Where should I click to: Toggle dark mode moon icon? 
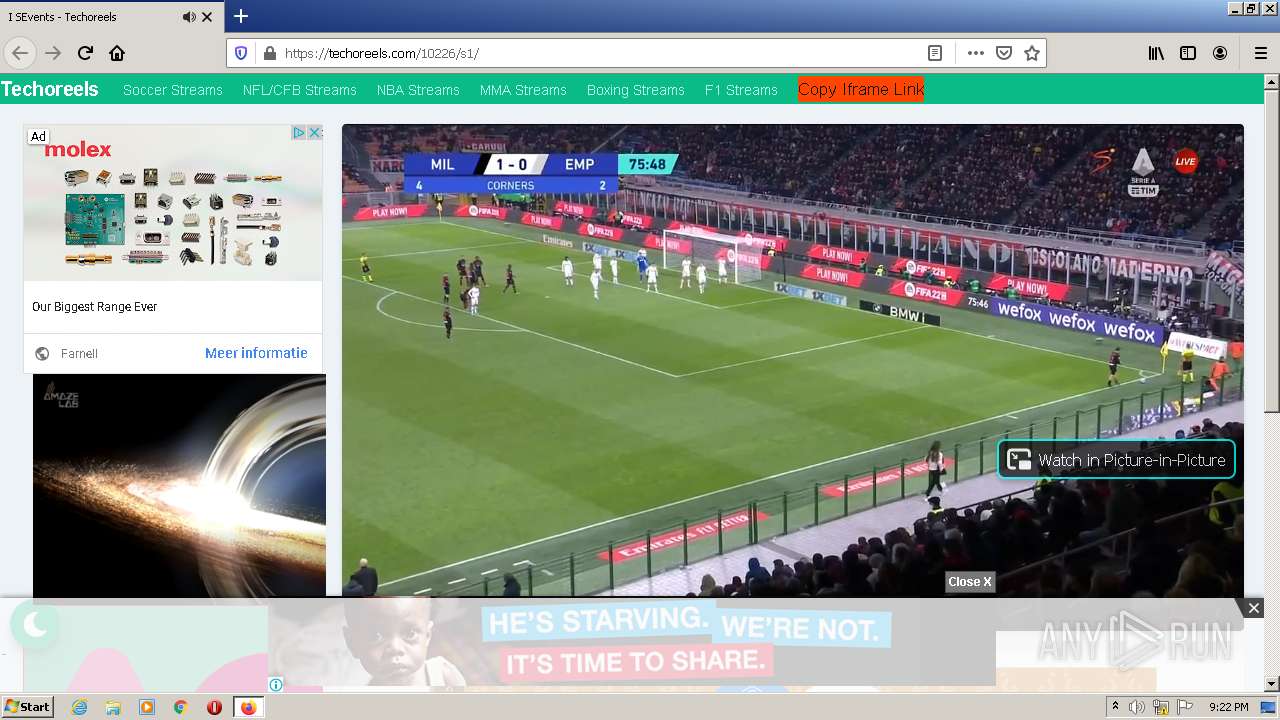35,625
